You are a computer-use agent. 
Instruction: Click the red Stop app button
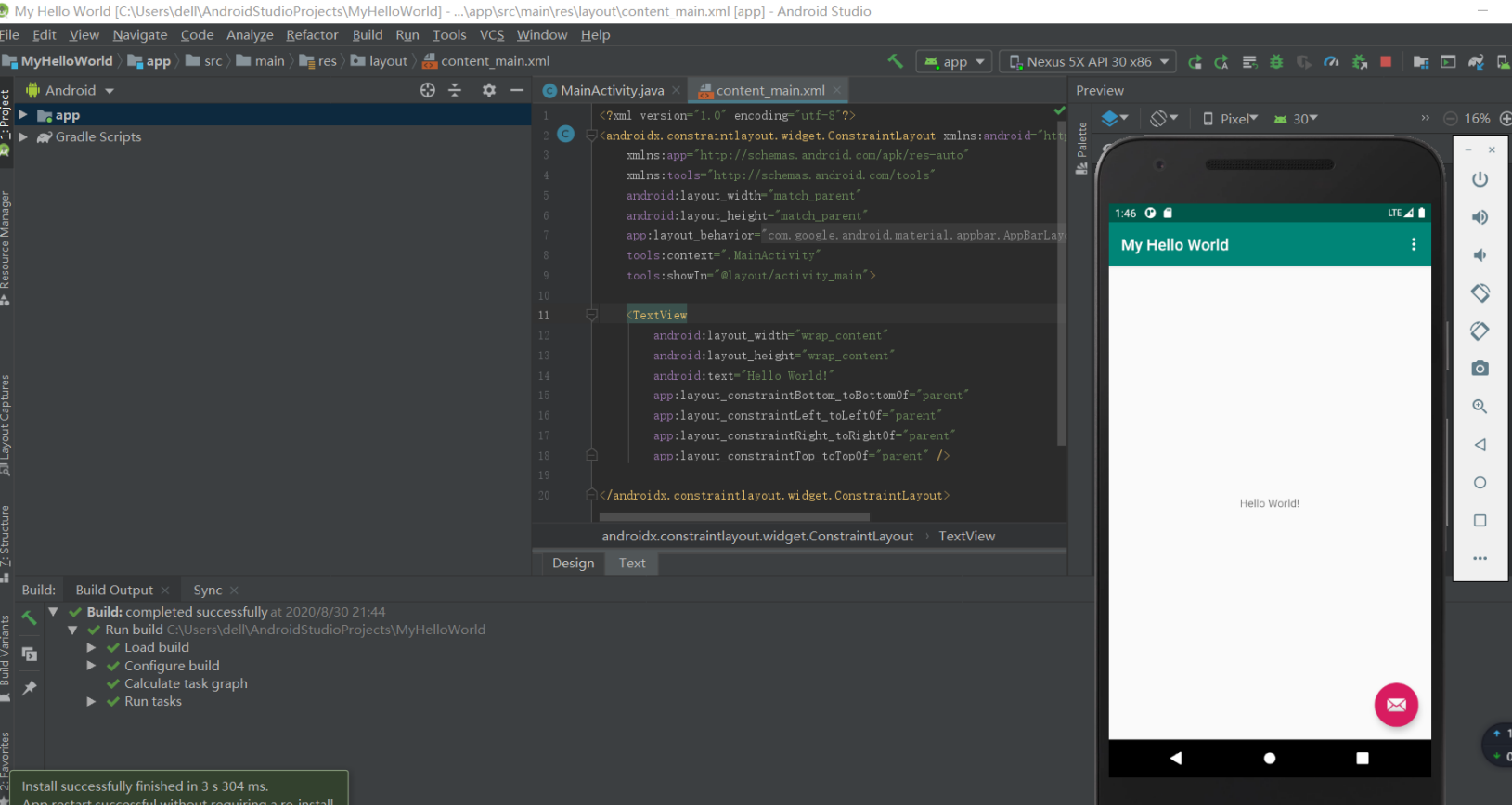[x=1386, y=62]
